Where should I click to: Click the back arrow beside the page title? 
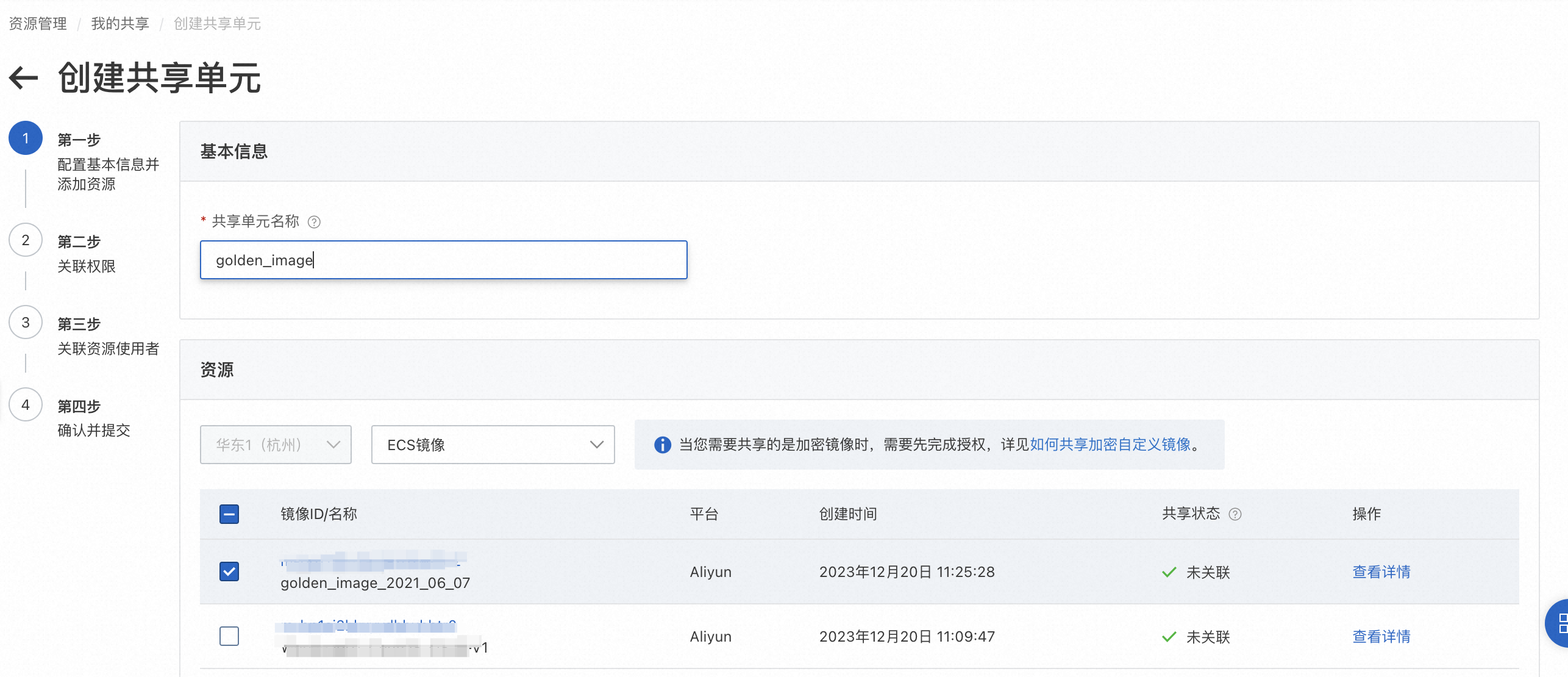point(24,77)
